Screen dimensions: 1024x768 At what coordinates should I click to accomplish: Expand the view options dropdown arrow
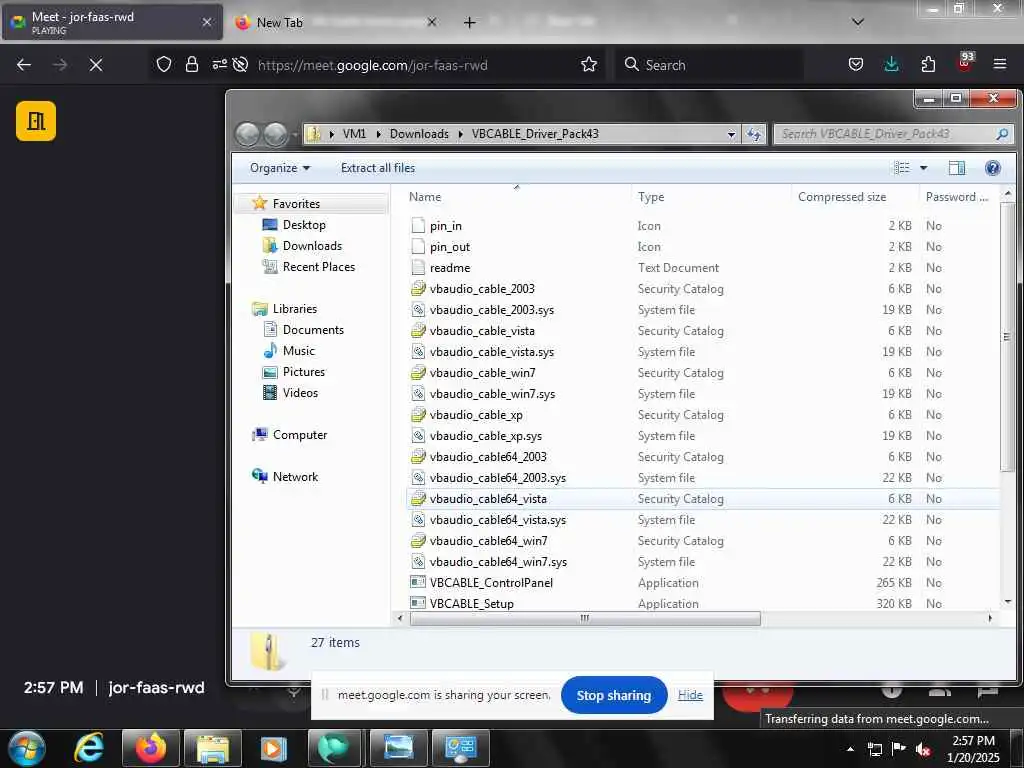[x=923, y=168]
